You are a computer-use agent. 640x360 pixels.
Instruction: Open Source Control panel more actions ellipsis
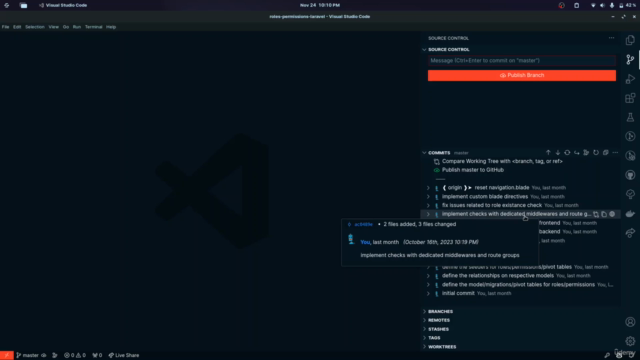[611, 38]
